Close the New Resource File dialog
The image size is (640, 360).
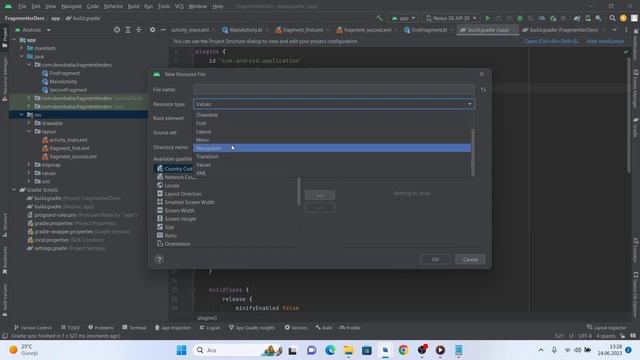482,74
